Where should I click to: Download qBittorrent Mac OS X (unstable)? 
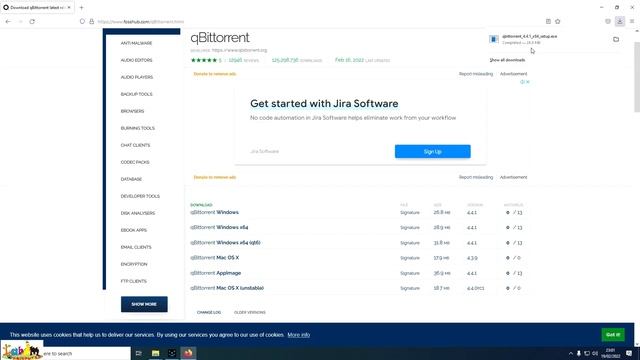227,288
